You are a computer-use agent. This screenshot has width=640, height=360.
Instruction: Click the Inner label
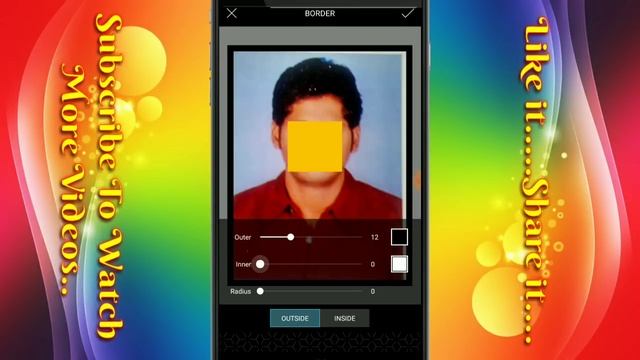click(x=243, y=264)
